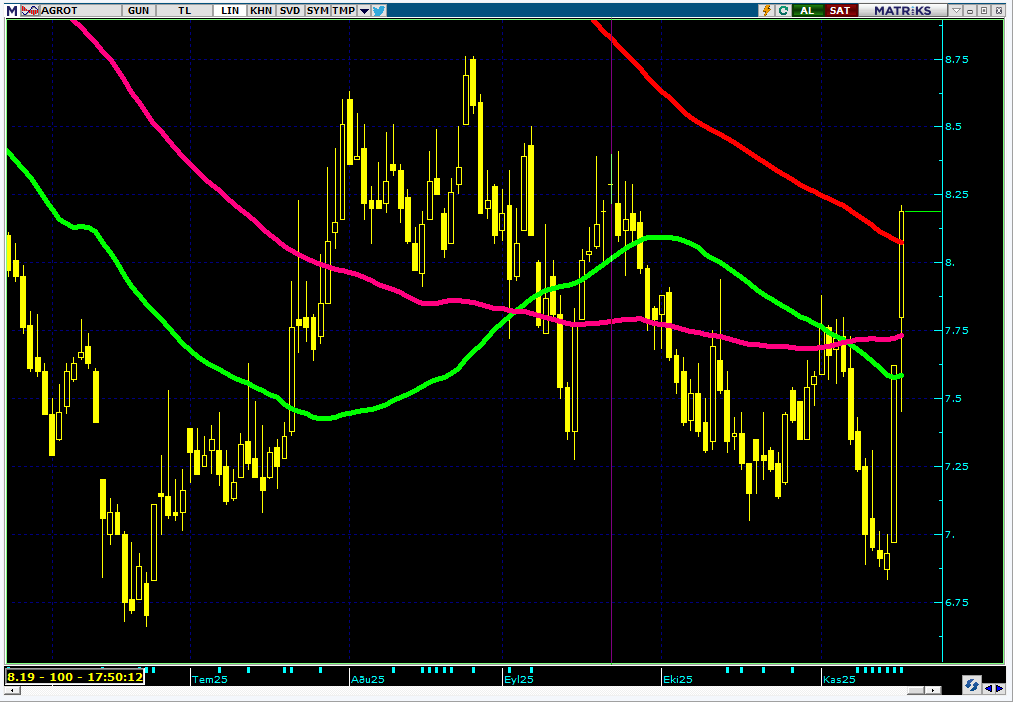
Task: Open the TMP template menu
Action: click(x=344, y=10)
